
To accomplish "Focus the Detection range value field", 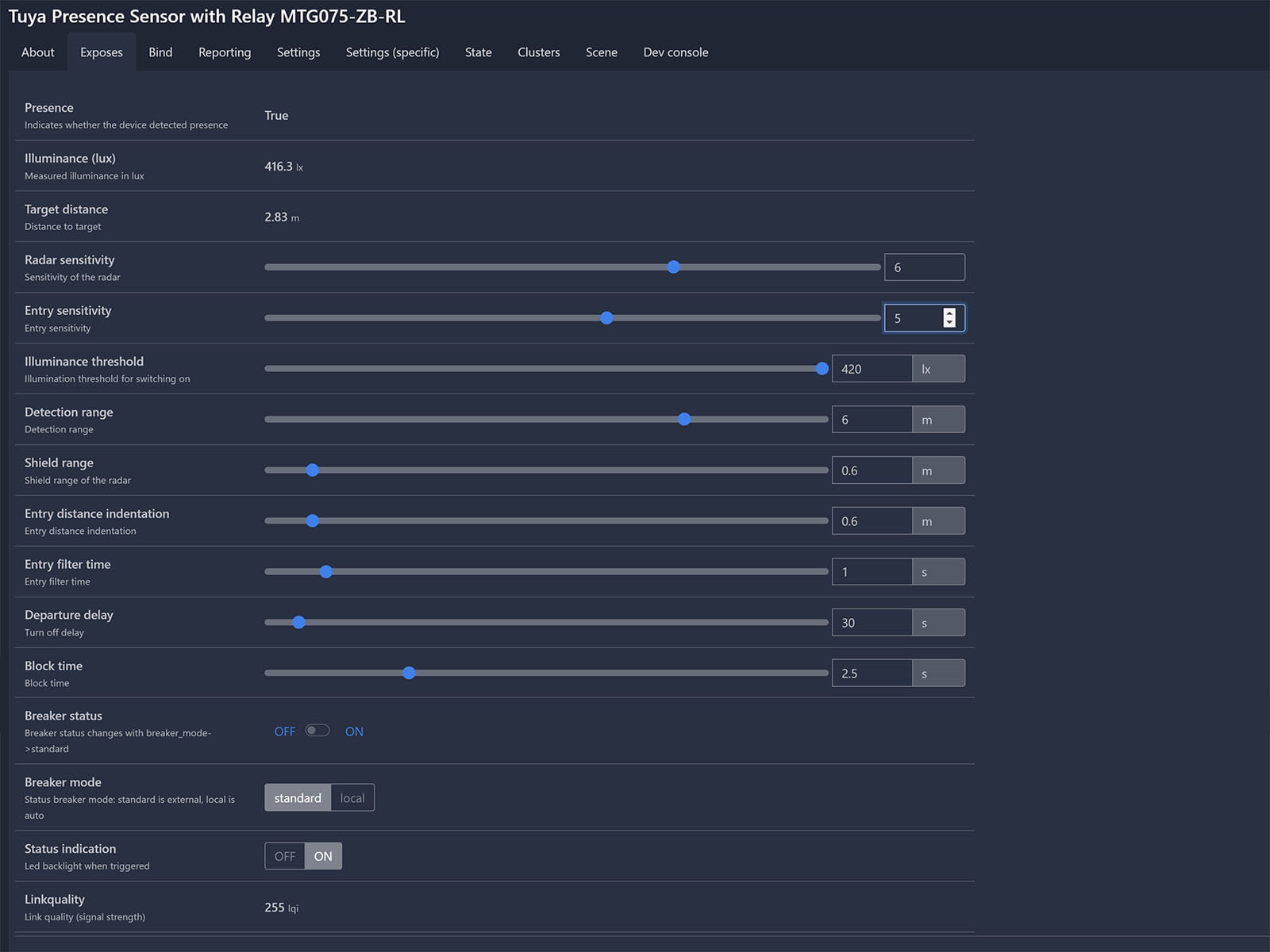I will [872, 420].
